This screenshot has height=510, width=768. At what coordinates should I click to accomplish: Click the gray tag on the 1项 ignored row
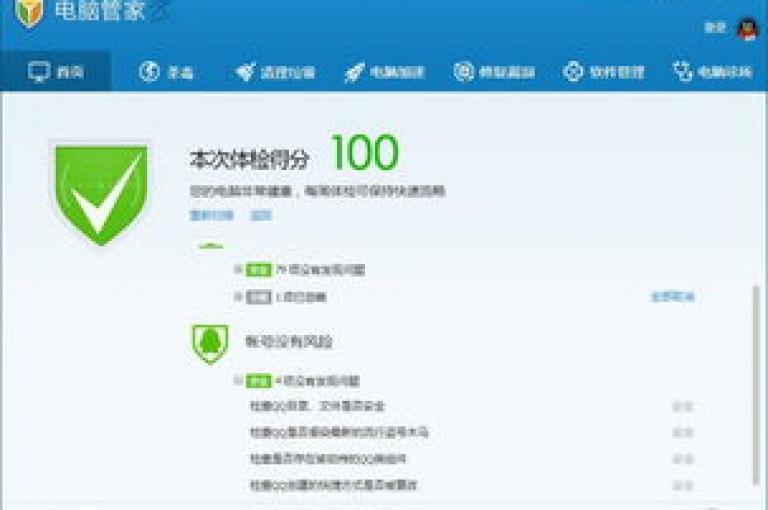(258, 297)
